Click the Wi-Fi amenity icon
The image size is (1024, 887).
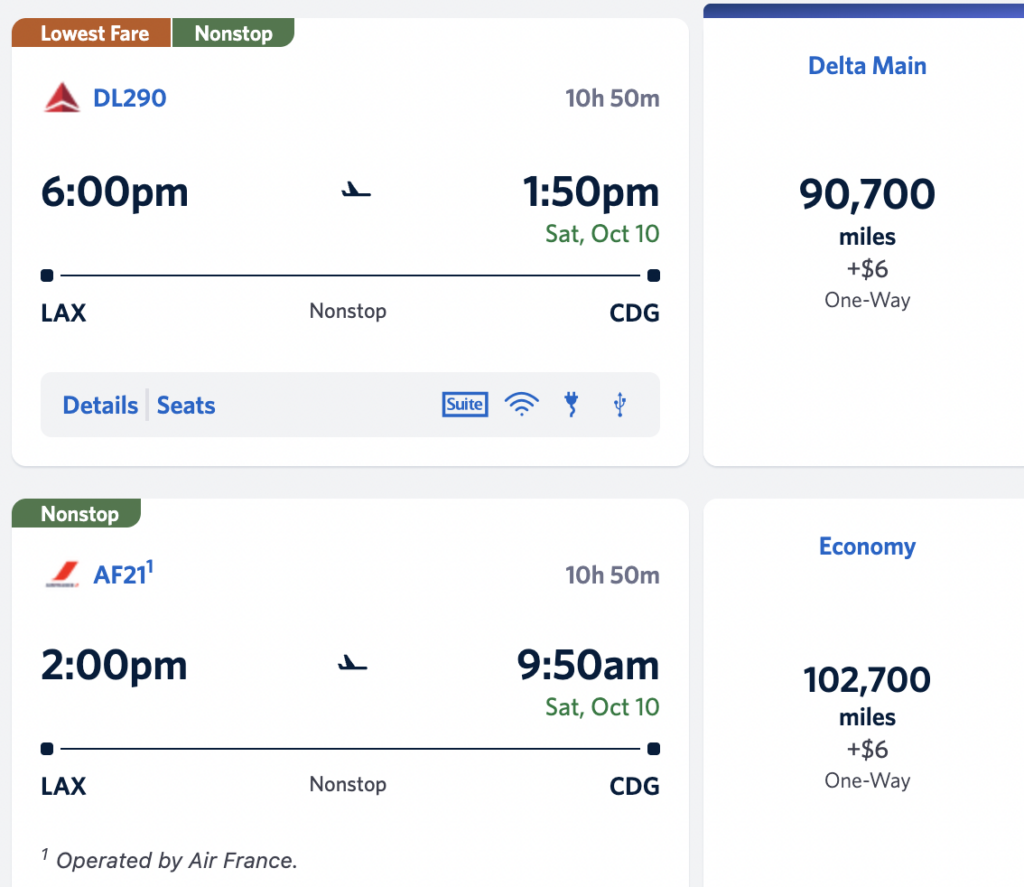click(521, 404)
